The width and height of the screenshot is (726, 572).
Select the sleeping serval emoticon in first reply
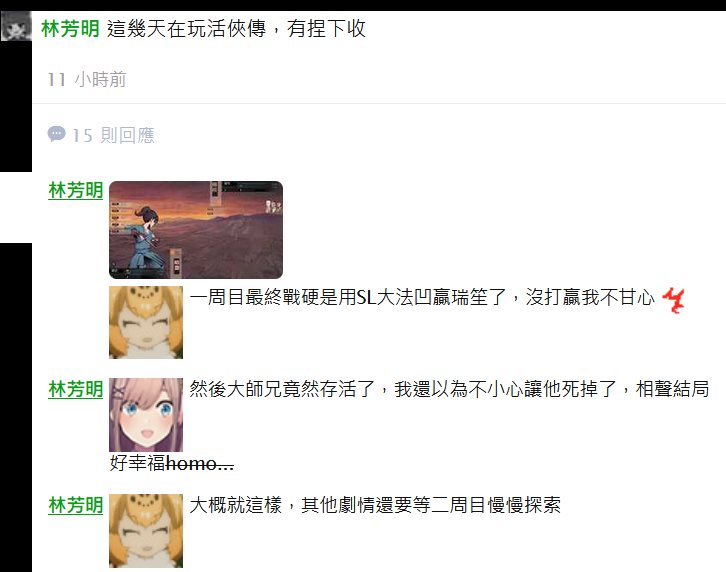tap(146, 322)
